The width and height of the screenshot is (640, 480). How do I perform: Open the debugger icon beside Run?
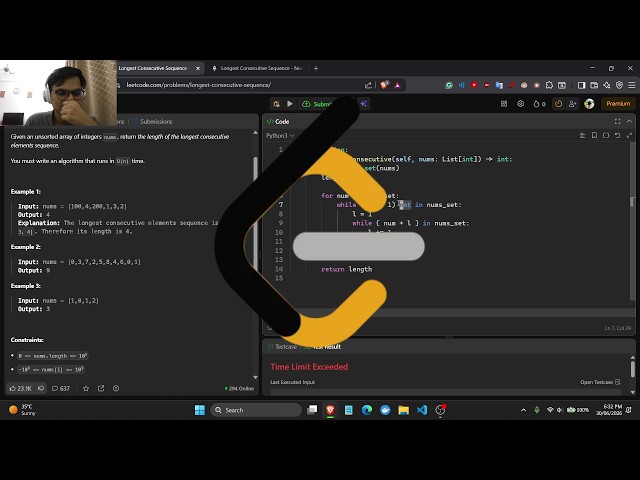[x=276, y=104]
